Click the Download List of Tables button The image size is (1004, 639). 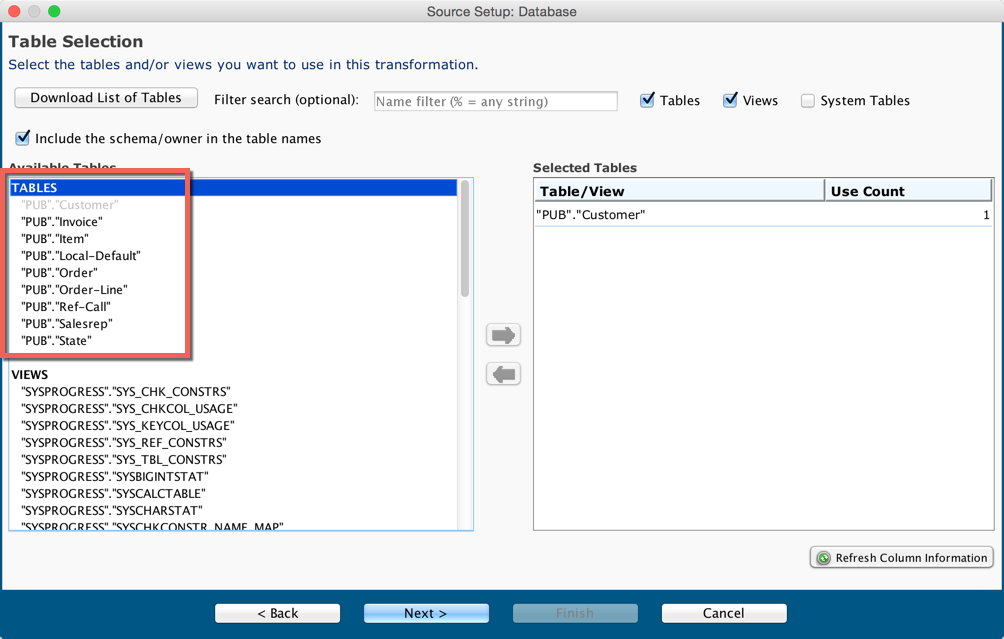105,97
